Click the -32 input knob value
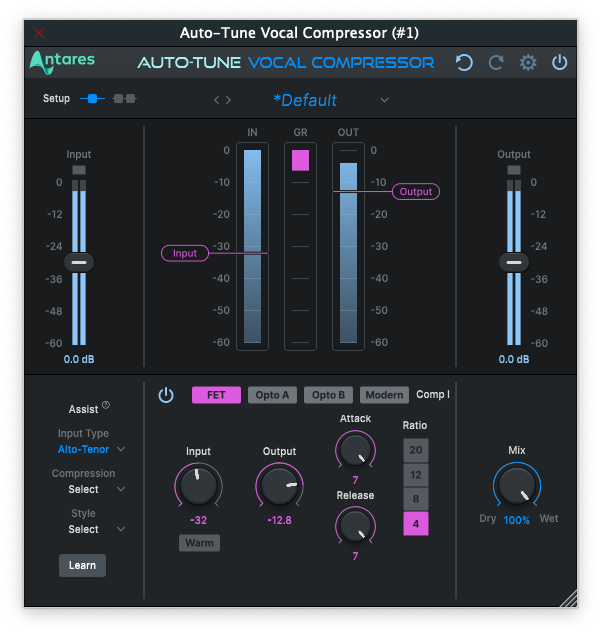The width and height of the screenshot is (601, 635). tap(198, 520)
